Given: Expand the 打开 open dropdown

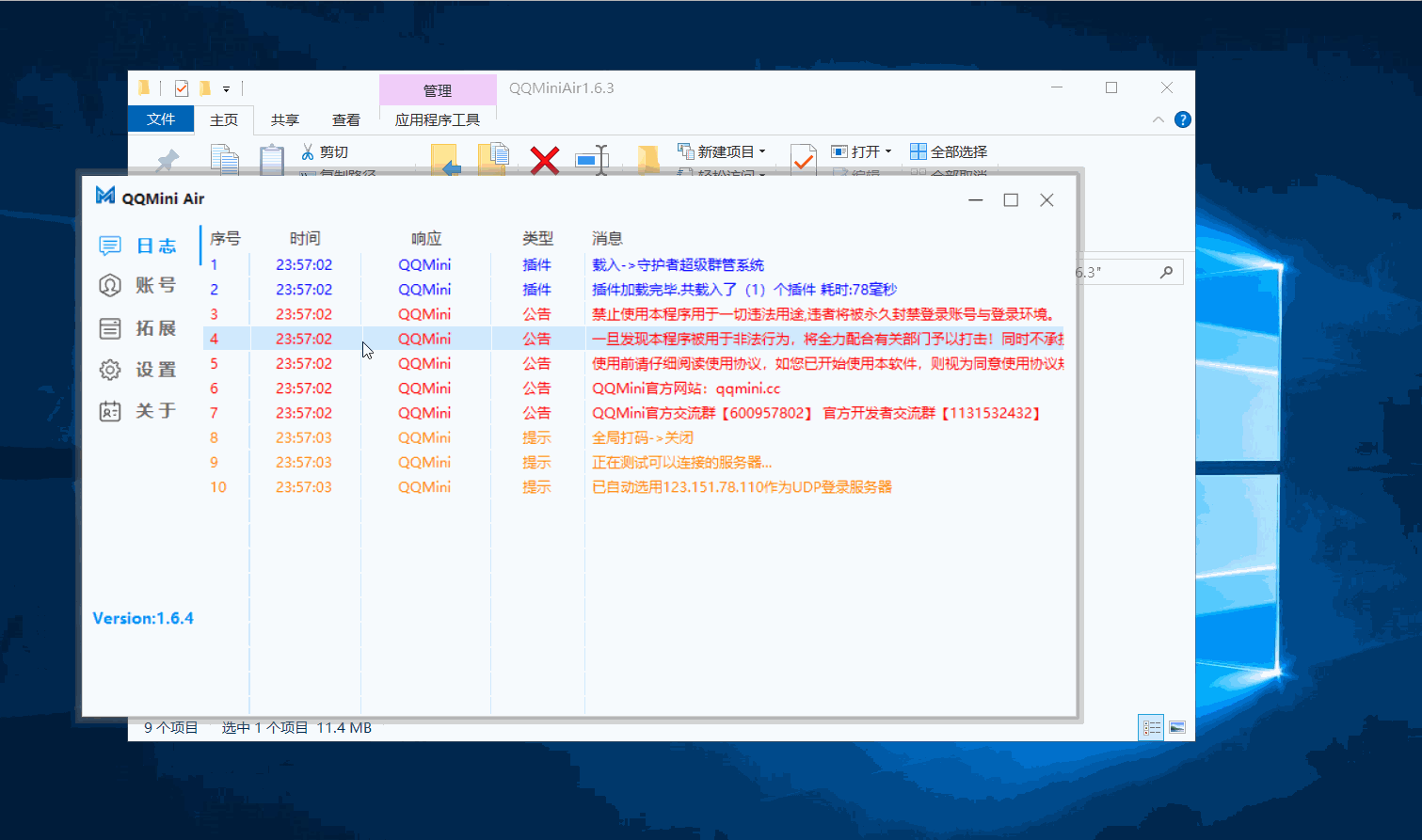Looking at the screenshot, I should [887, 151].
